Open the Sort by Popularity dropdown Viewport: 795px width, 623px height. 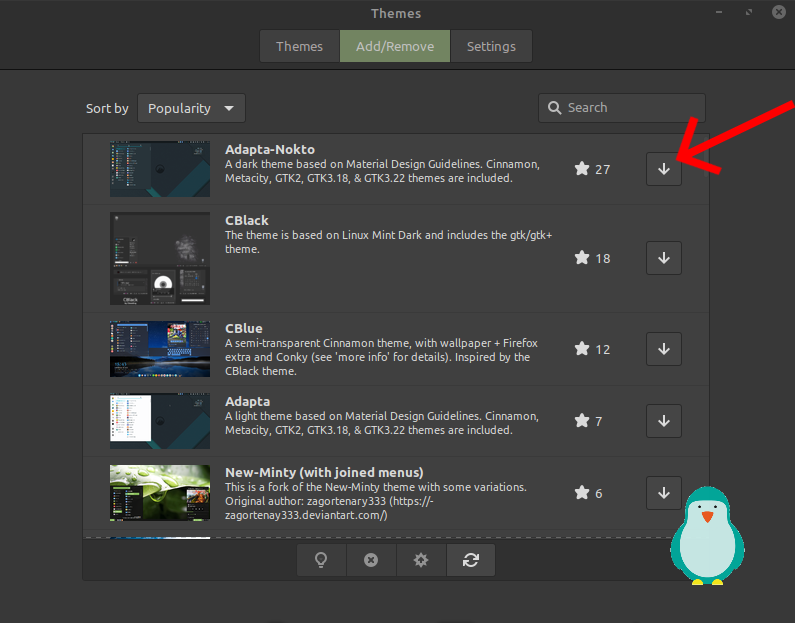coord(191,108)
